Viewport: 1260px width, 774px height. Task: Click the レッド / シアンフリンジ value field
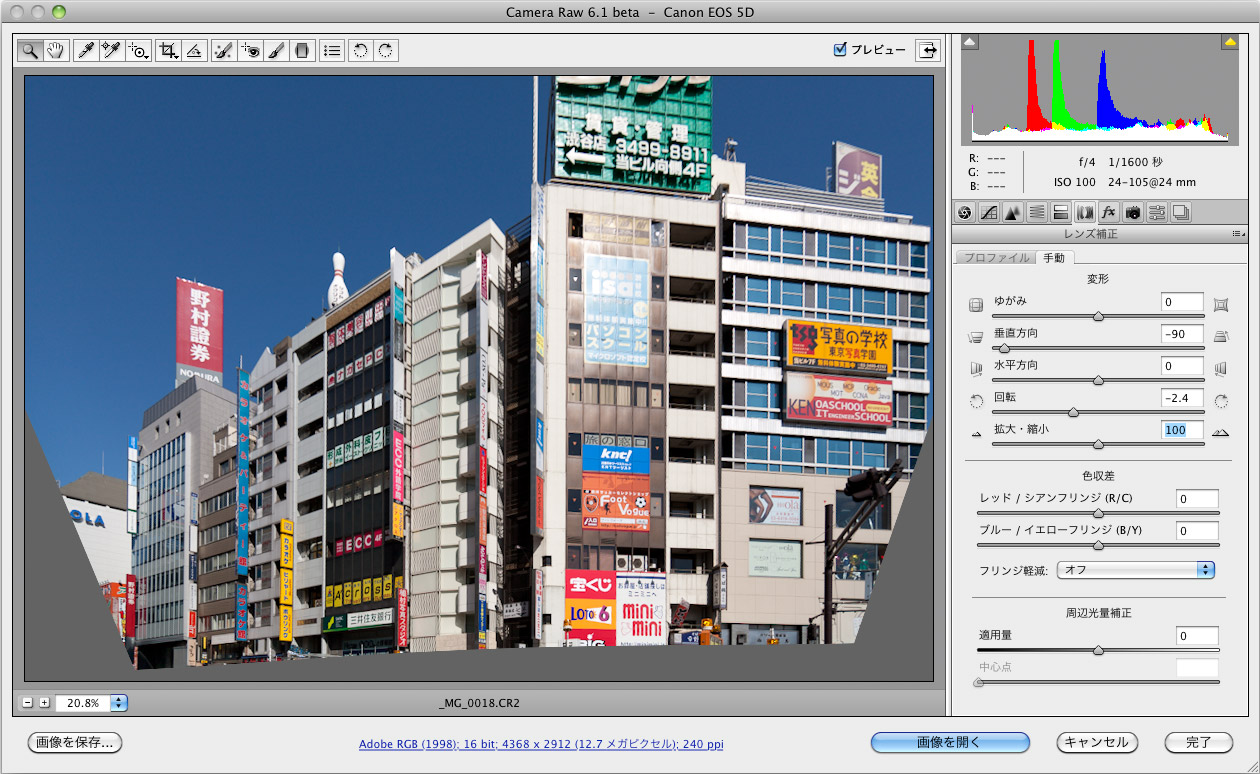(x=1197, y=499)
